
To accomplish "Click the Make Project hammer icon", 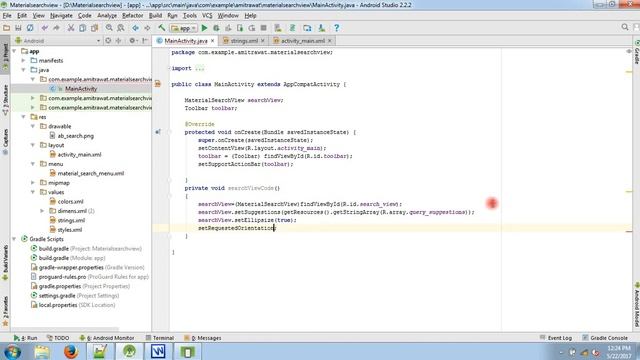I will pos(162,28).
